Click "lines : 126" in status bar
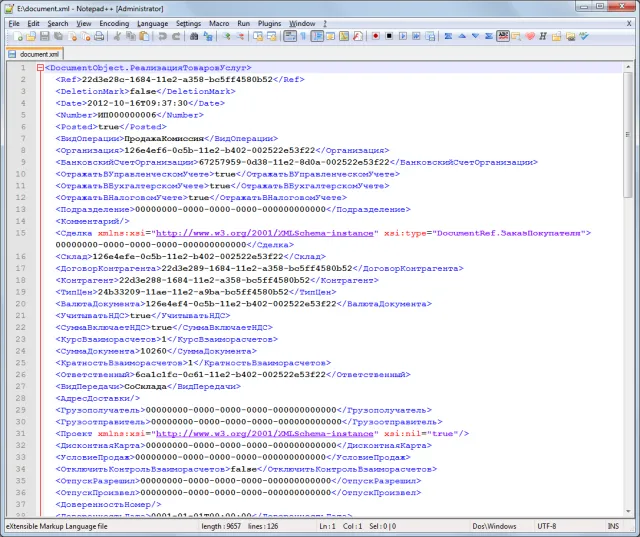Viewport: 640px width, 537px height. coord(263,526)
